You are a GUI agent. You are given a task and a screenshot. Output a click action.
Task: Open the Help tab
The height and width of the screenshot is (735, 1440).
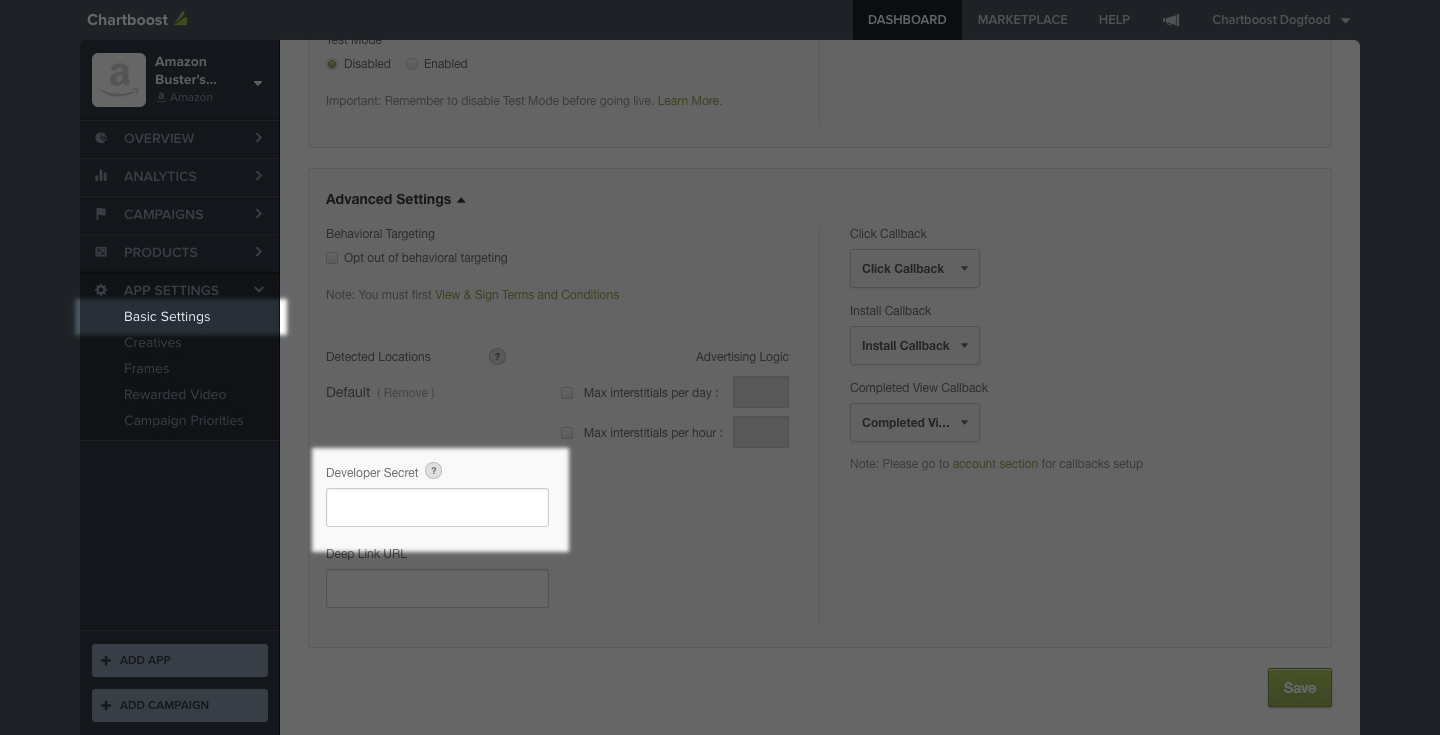pyautogui.click(x=1114, y=20)
